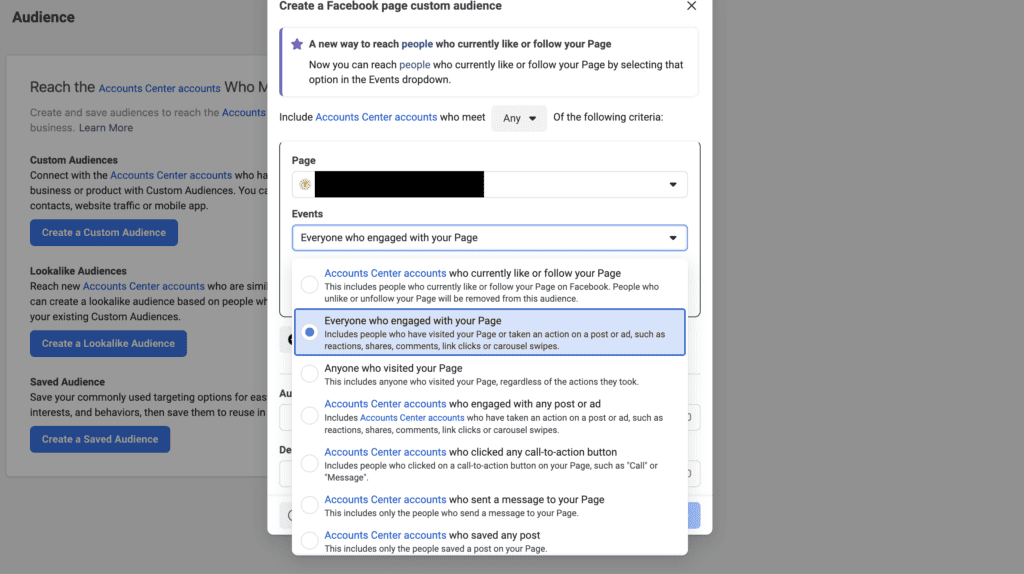The image size is (1024, 574).
Task: Open the Any criteria dropdown
Action: [x=519, y=118]
